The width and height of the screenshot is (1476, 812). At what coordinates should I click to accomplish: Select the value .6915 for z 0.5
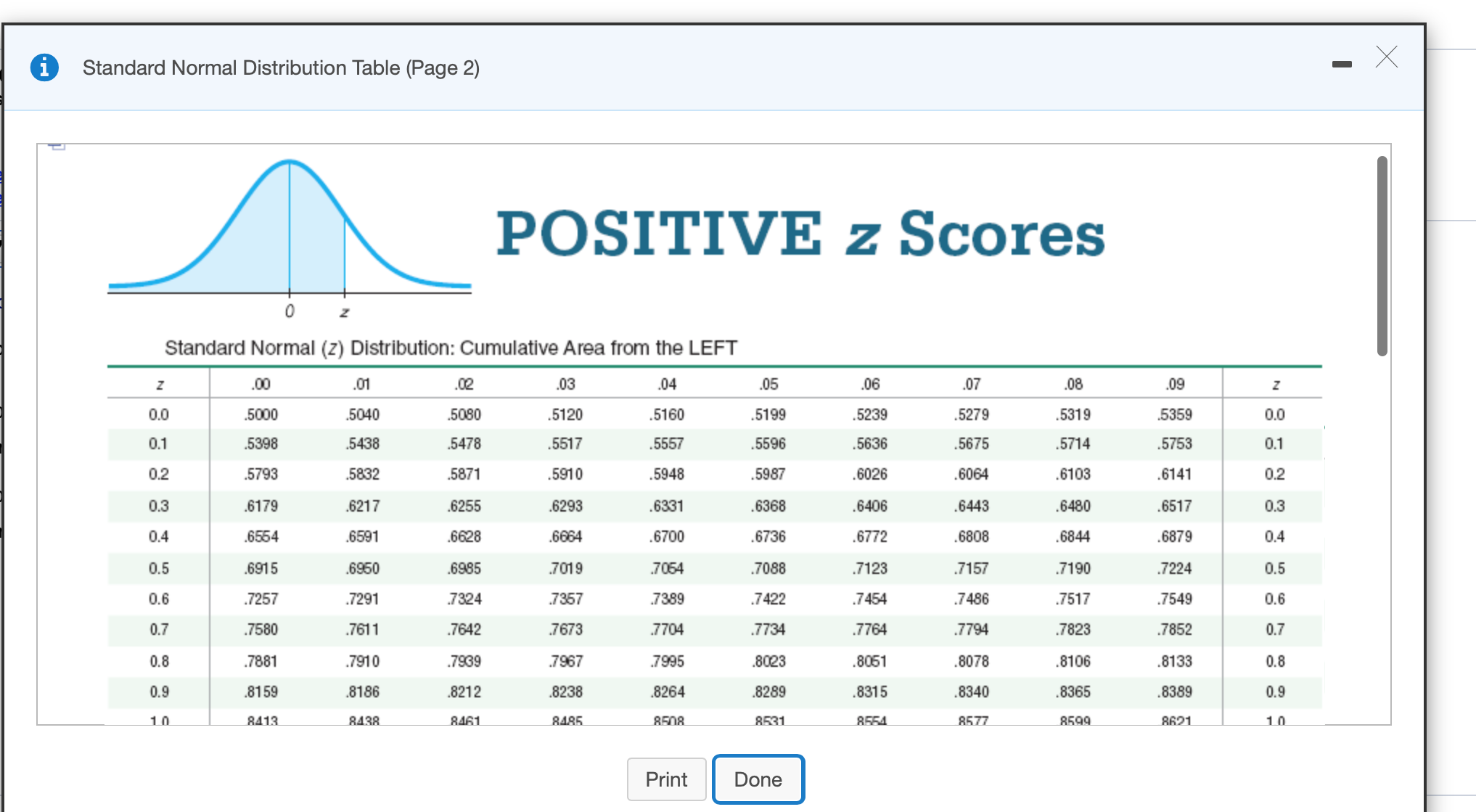click(262, 568)
